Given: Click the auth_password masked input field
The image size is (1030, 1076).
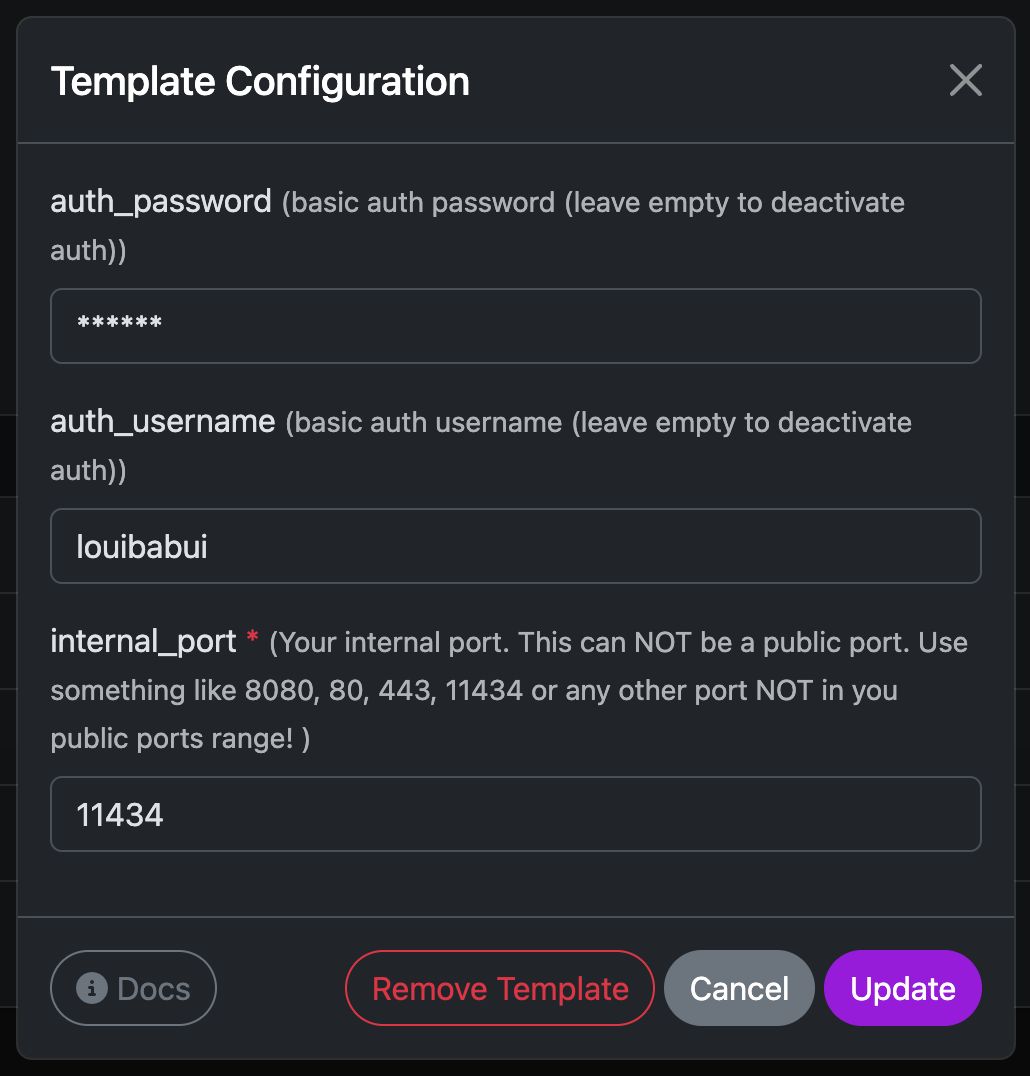Looking at the screenshot, I should (x=515, y=326).
